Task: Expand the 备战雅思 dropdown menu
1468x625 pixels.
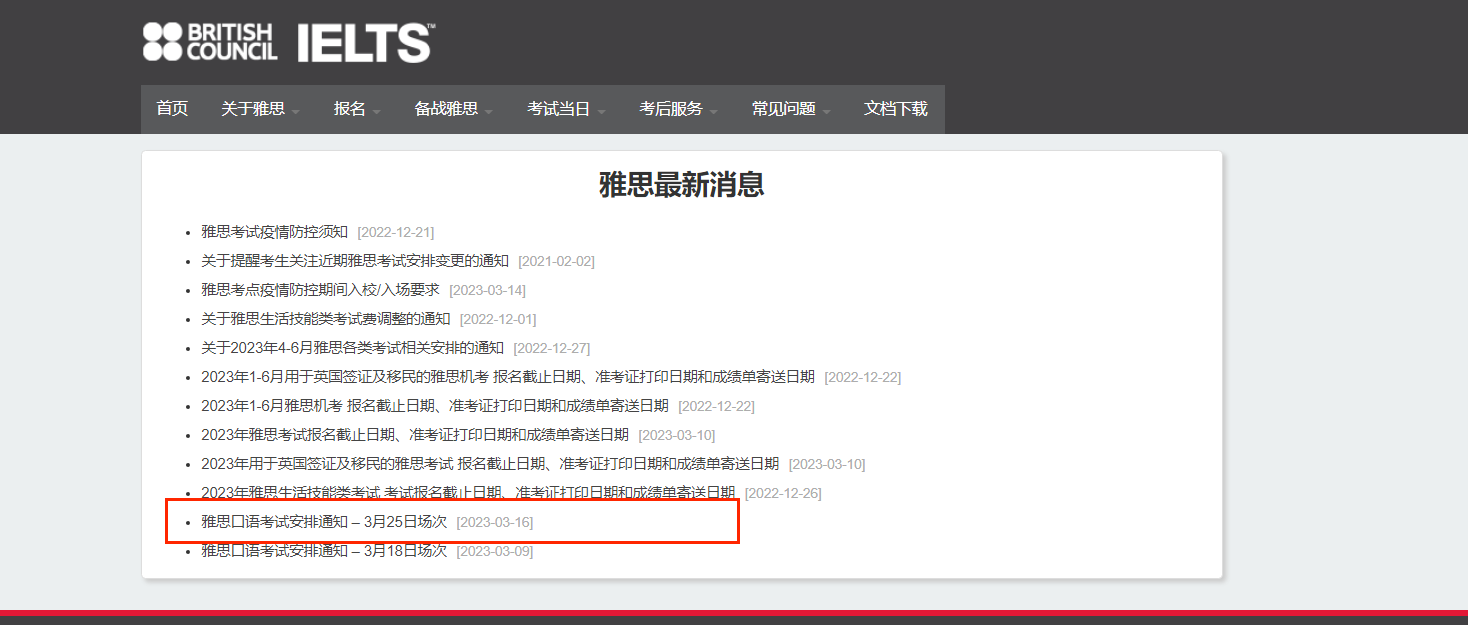Action: [x=453, y=109]
